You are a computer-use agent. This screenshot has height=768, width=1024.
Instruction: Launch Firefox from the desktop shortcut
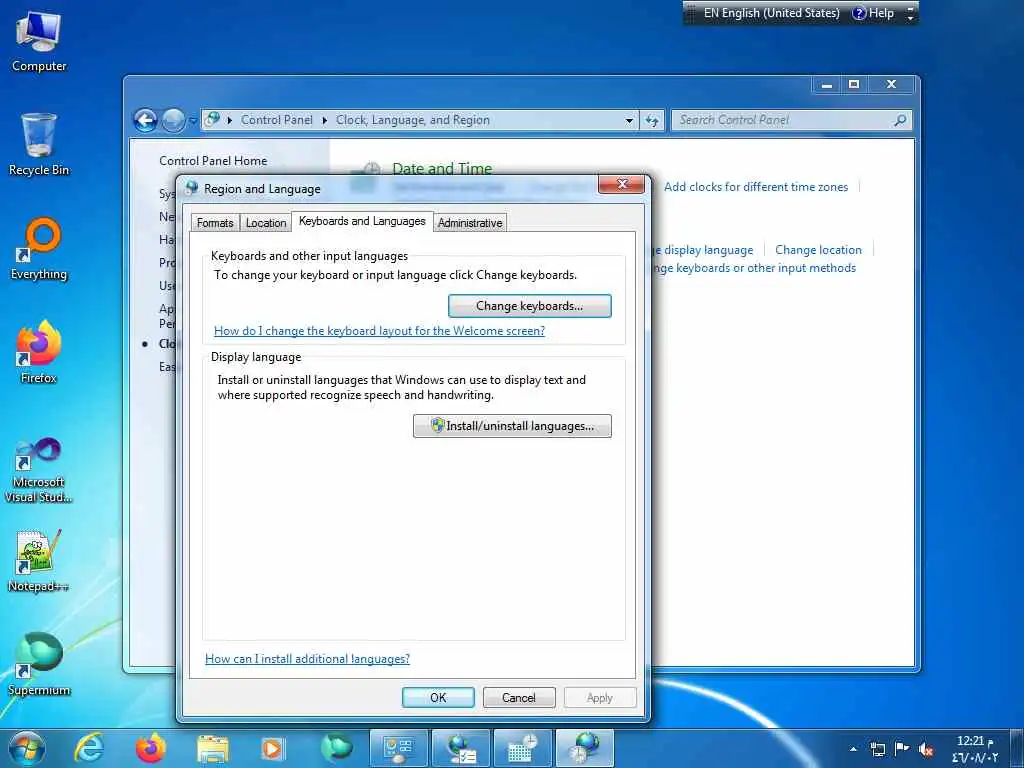click(39, 352)
